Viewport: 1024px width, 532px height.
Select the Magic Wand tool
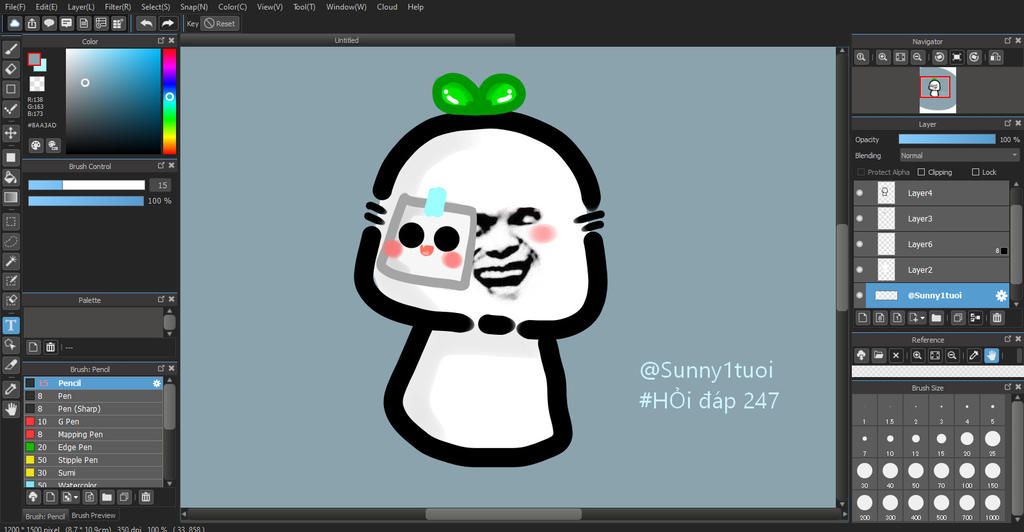pos(11,262)
